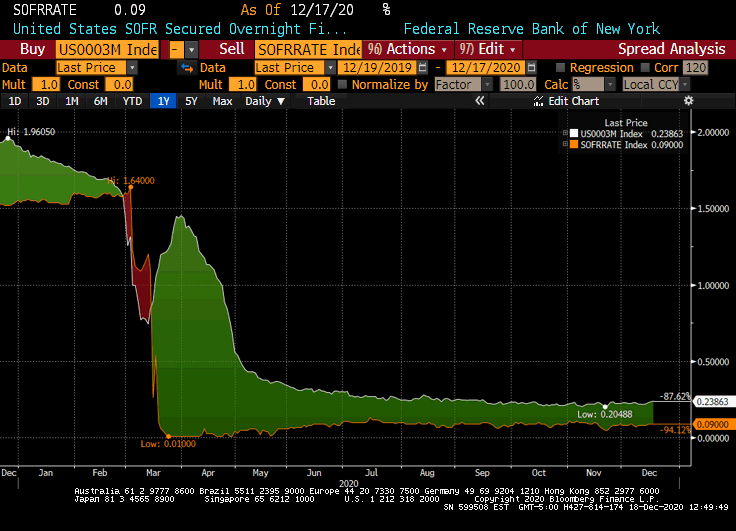Click the Edit Chart pencil icon
This screenshot has width=736, height=531.
[538, 101]
